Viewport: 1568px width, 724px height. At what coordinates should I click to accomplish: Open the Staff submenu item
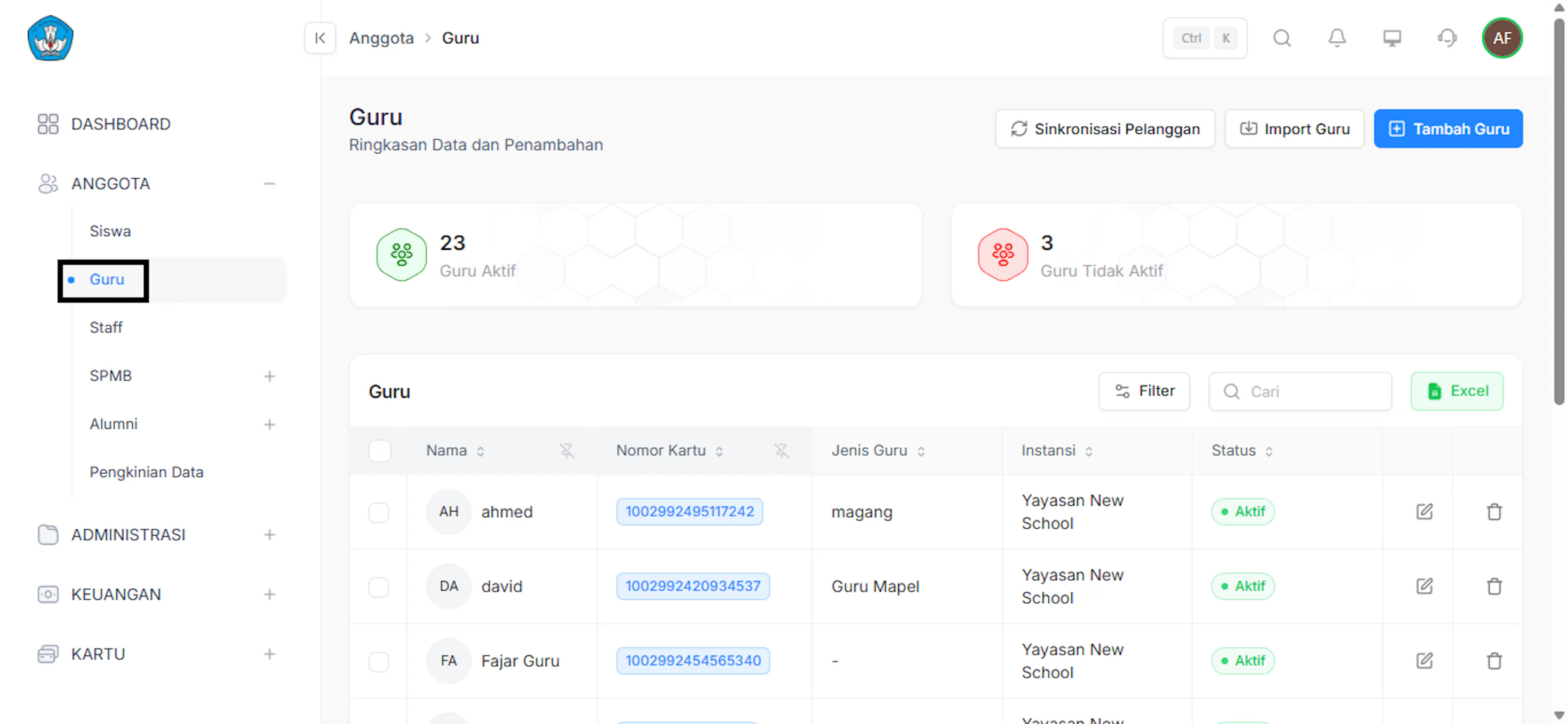[x=106, y=327]
